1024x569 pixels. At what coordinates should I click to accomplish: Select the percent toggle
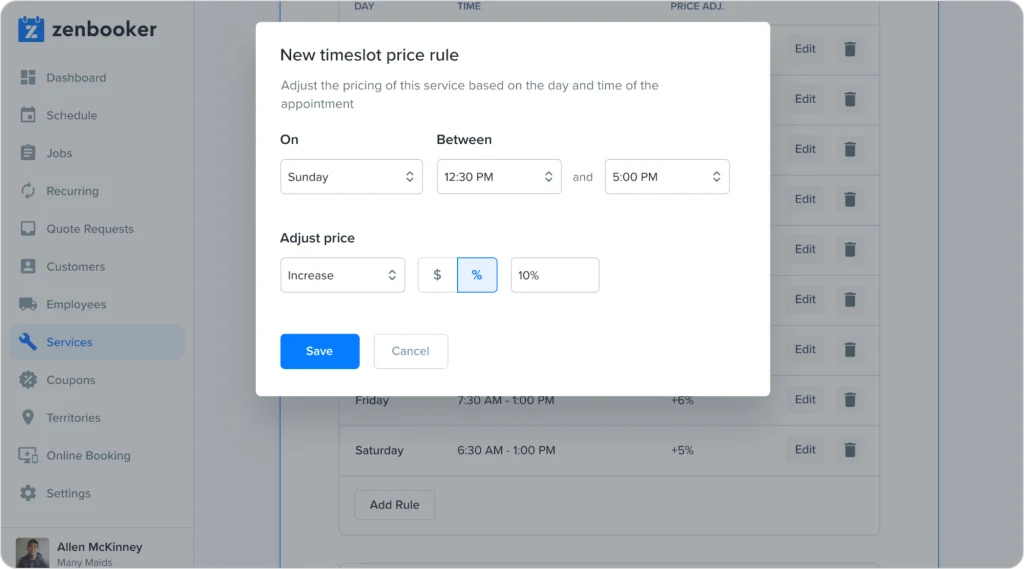(x=477, y=275)
